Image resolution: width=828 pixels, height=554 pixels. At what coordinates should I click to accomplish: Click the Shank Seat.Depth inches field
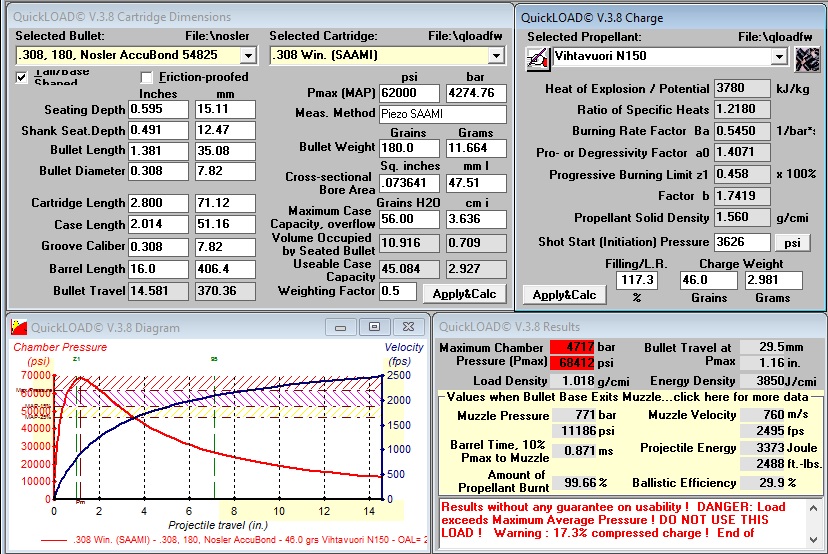pos(158,130)
